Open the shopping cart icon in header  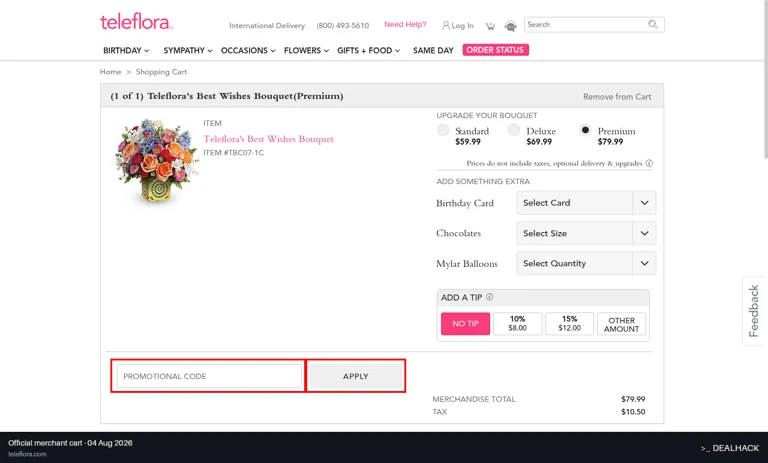[x=490, y=26]
